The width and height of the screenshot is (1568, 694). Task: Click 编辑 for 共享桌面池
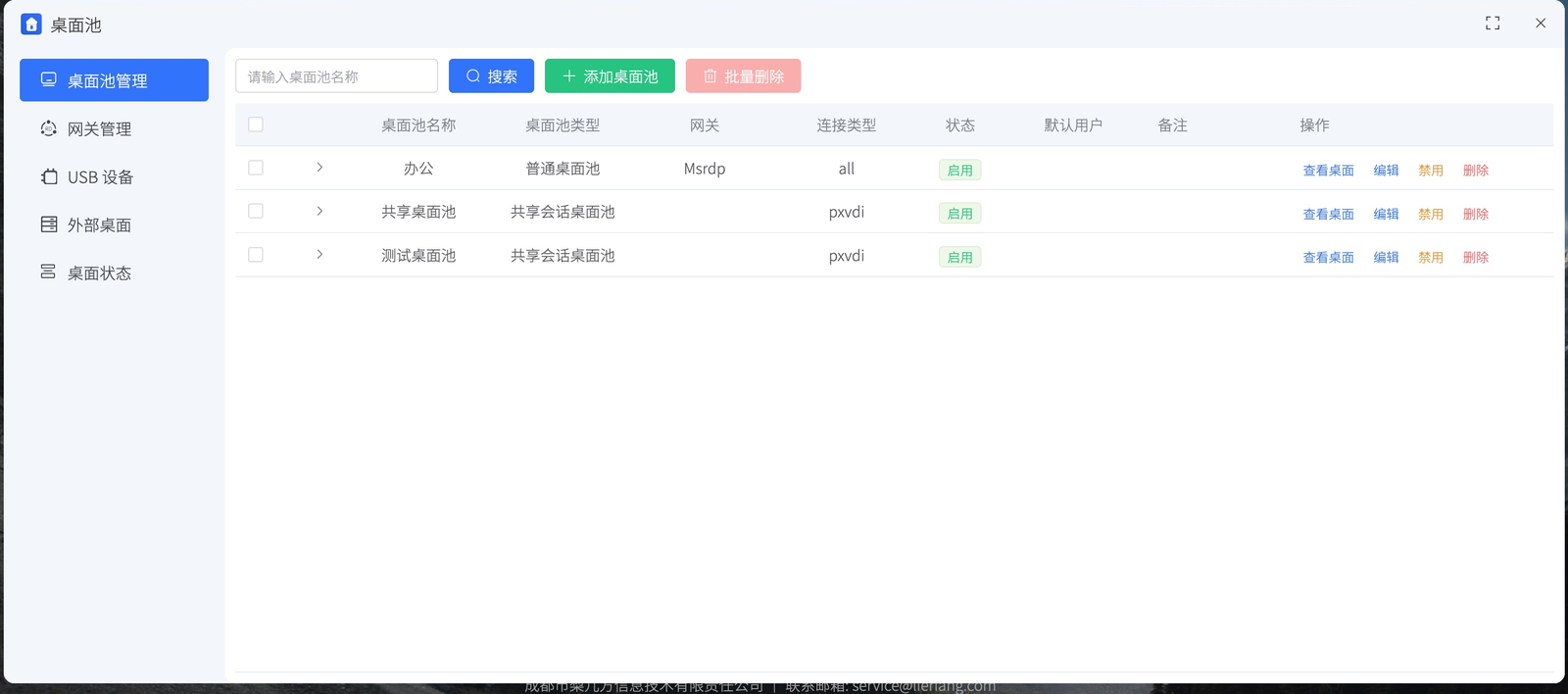tap(1386, 214)
